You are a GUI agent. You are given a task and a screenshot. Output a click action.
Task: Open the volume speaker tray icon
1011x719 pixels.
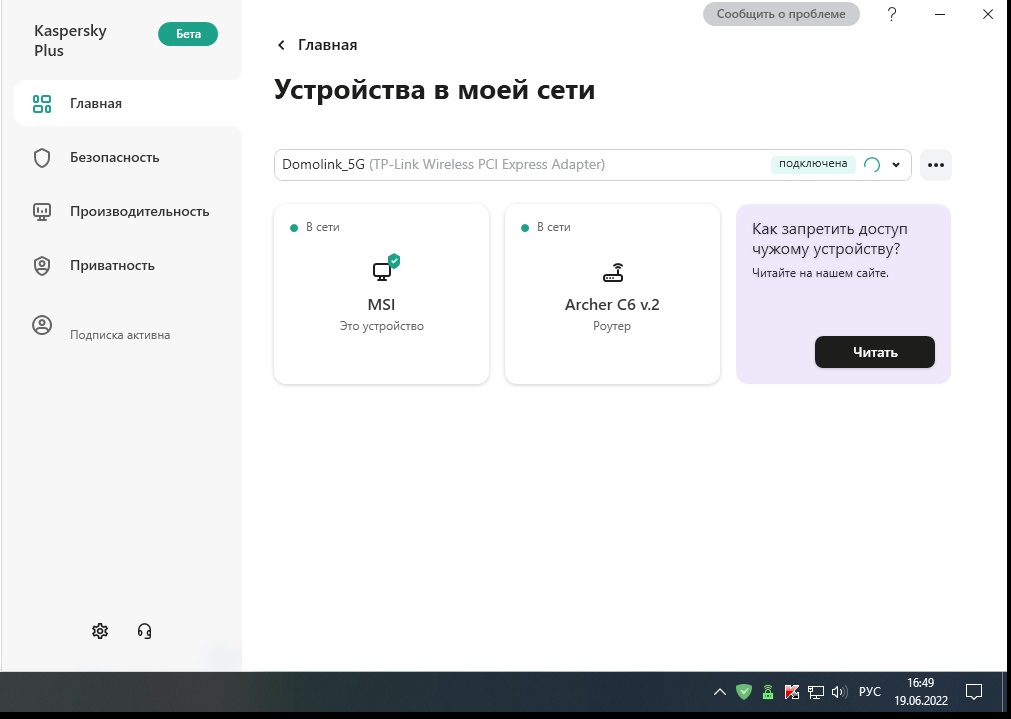click(x=839, y=692)
